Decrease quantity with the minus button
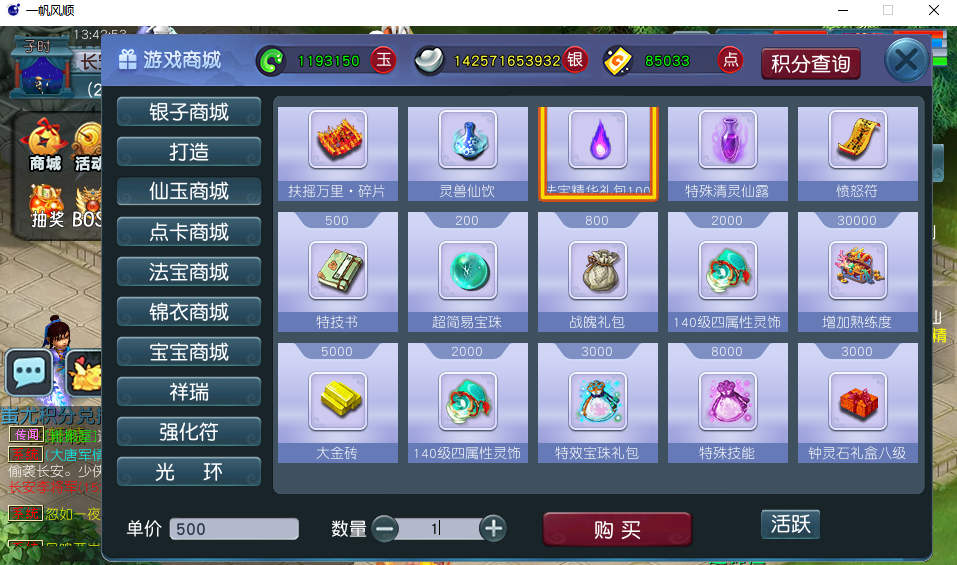 385,528
